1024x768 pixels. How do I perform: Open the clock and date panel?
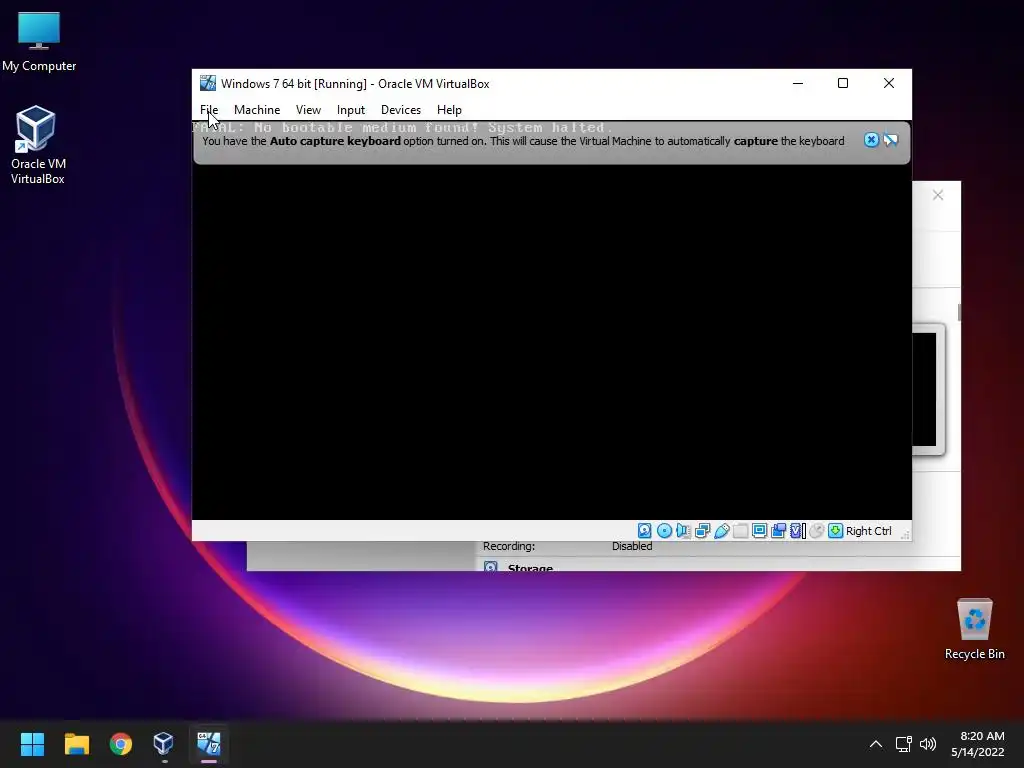click(978, 744)
